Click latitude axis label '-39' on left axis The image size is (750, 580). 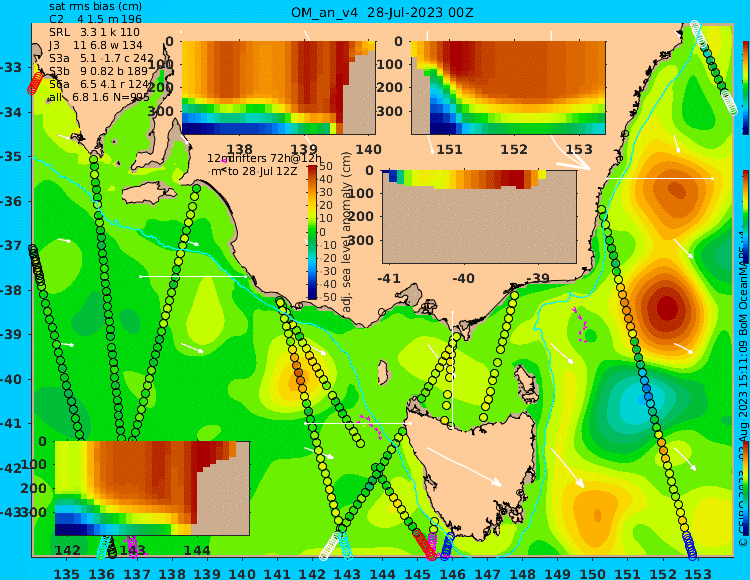point(11,335)
